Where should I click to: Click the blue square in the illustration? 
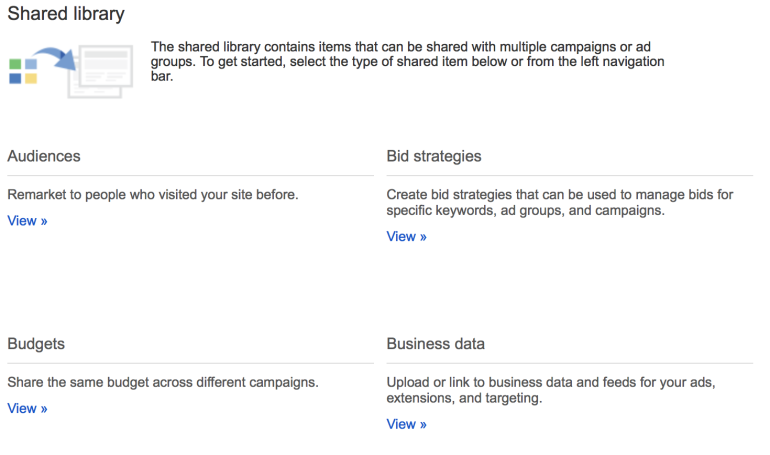pos(15,78)
